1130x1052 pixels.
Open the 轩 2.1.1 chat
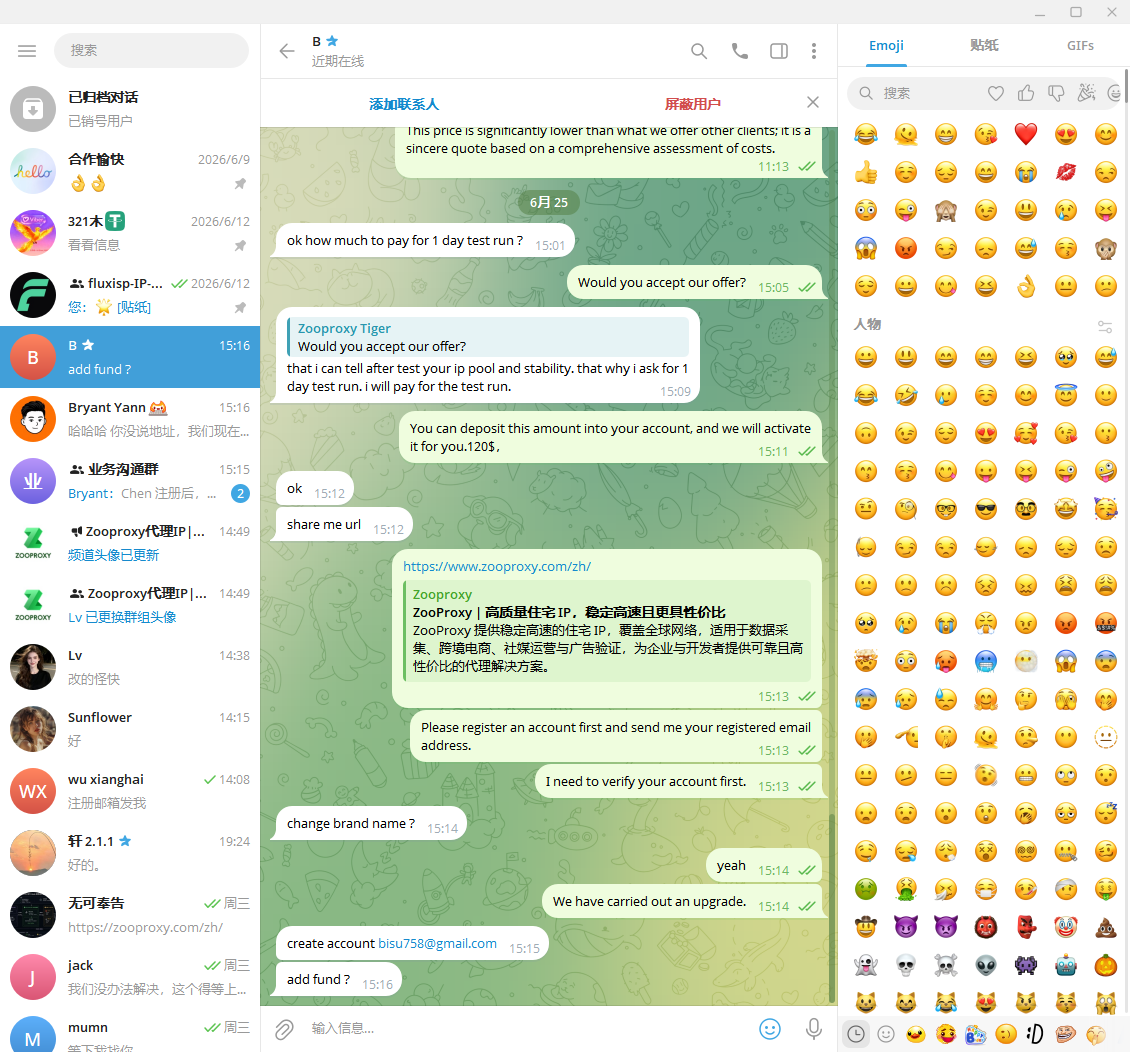tap(130, 852)
